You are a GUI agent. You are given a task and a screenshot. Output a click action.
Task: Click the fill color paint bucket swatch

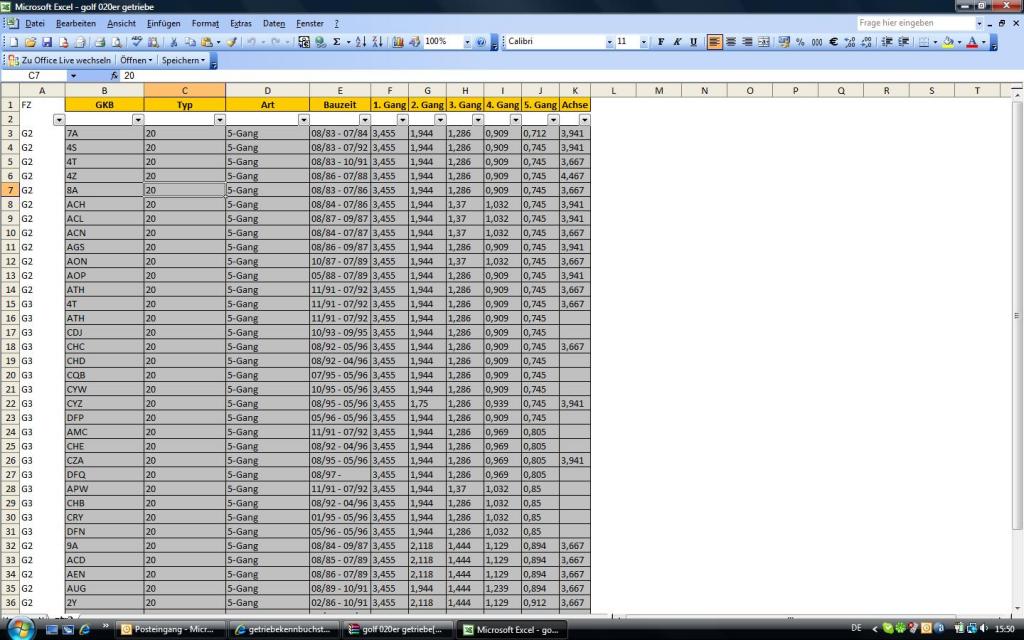[948, 42]
